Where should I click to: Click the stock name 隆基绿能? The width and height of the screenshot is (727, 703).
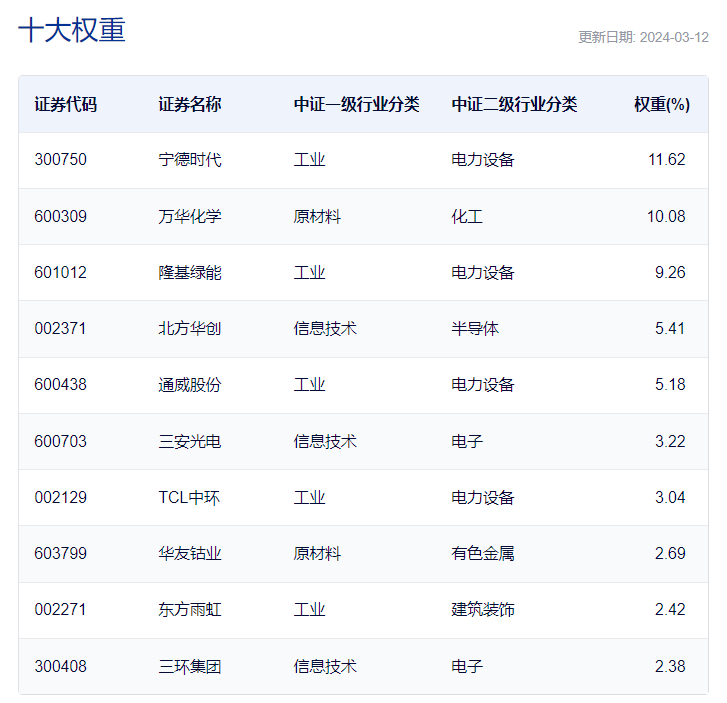(x=190, y=272)
